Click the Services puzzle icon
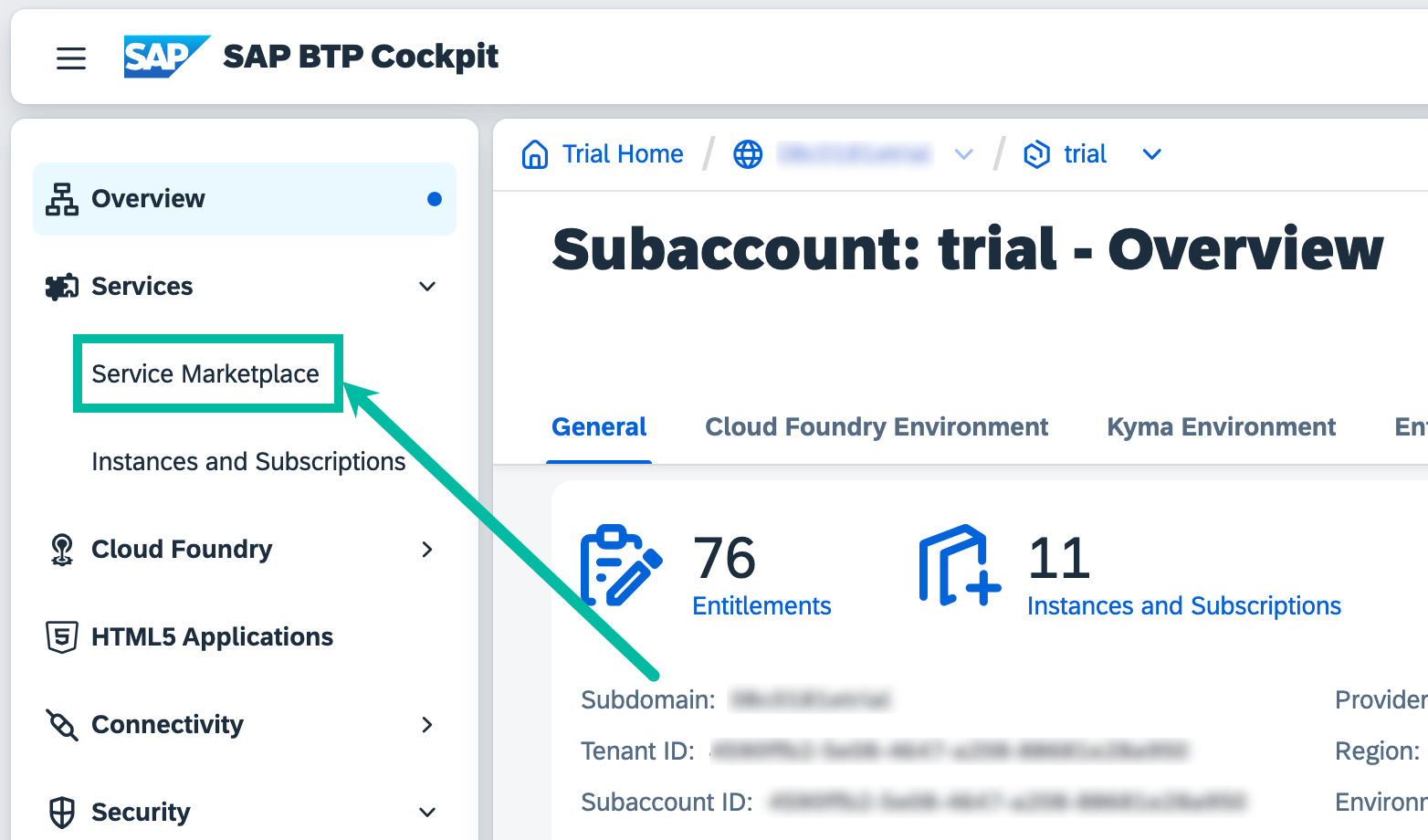1428x840 pixels. click(x=60, y=286)
